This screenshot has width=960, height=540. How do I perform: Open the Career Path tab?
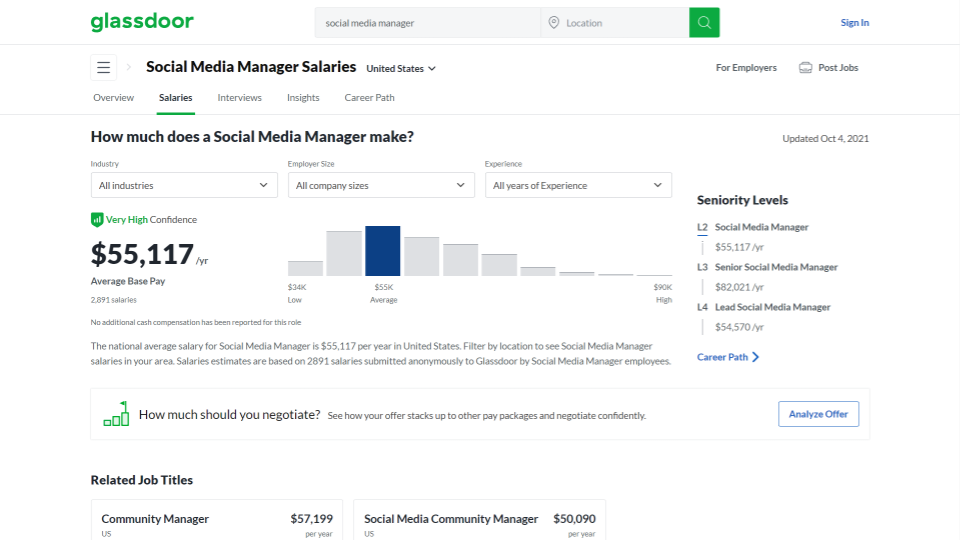[369, 97]
